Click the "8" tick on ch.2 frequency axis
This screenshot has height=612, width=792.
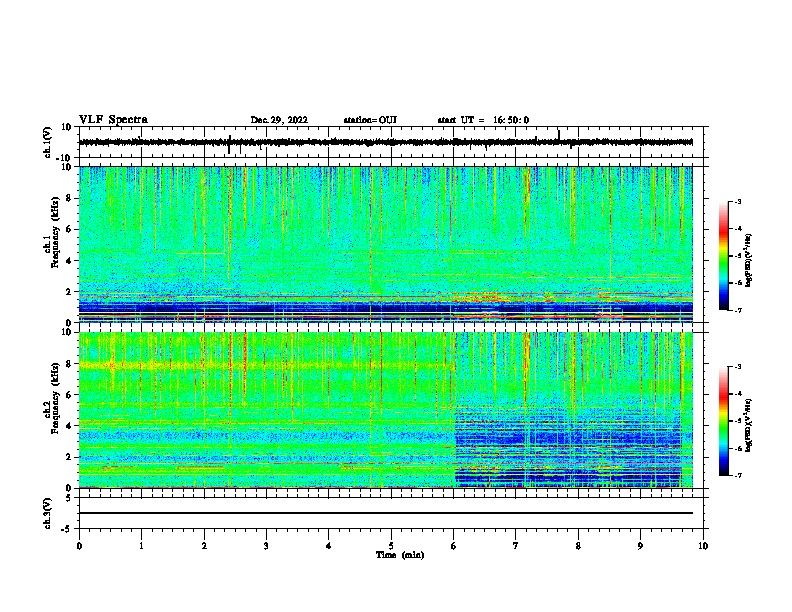click(x=69, y=364)
